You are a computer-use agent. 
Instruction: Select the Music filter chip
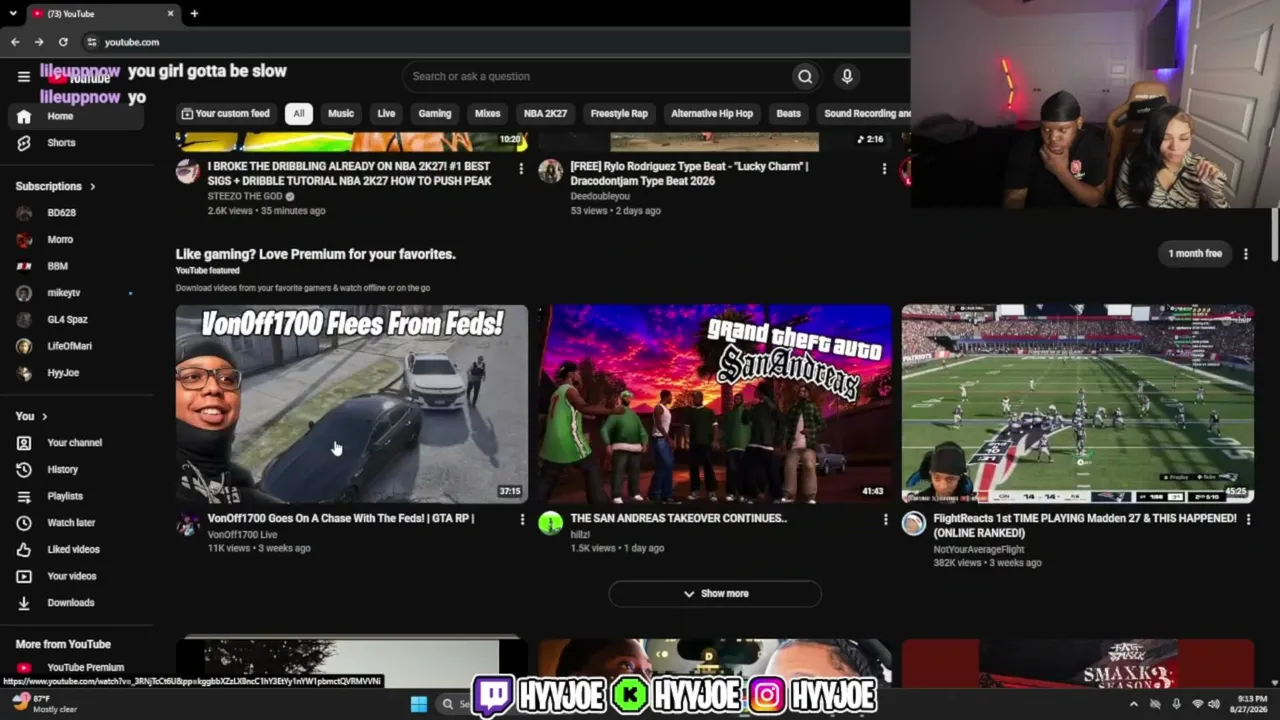[x=341, y=114]
